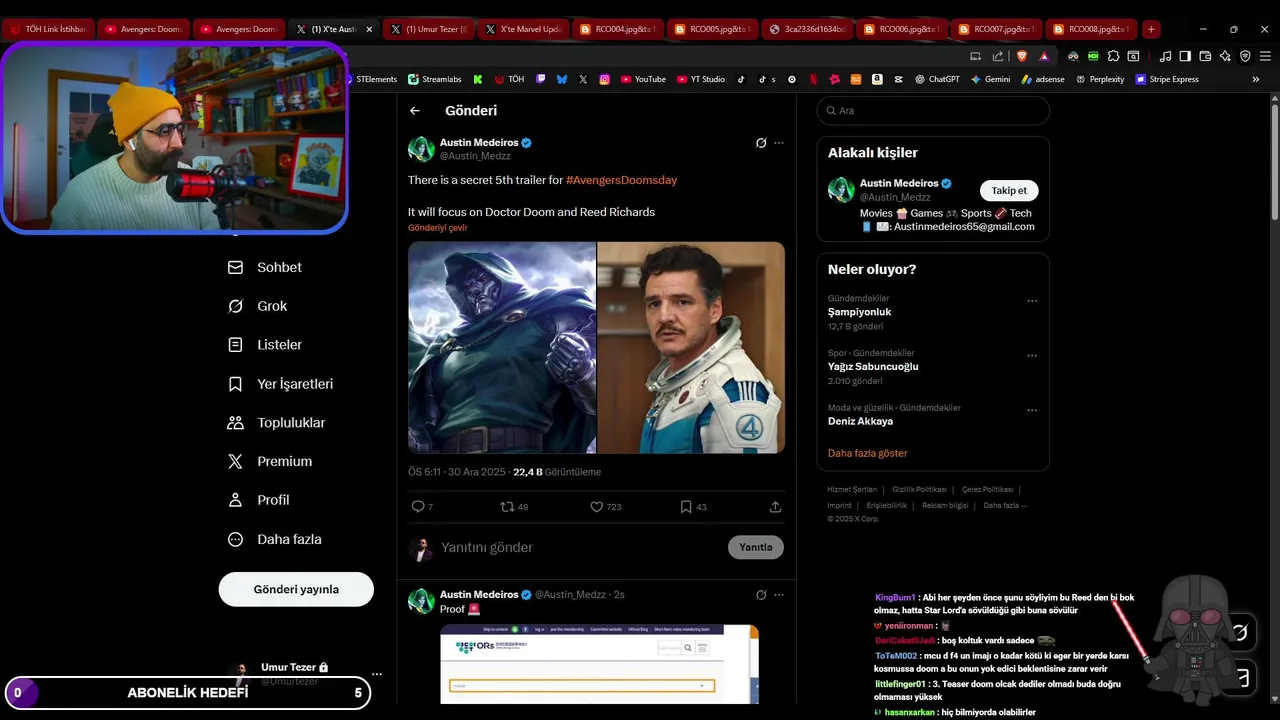The image size is (1280, 720).
Task: Open Instagram bookmark icon
Action: 605,79
